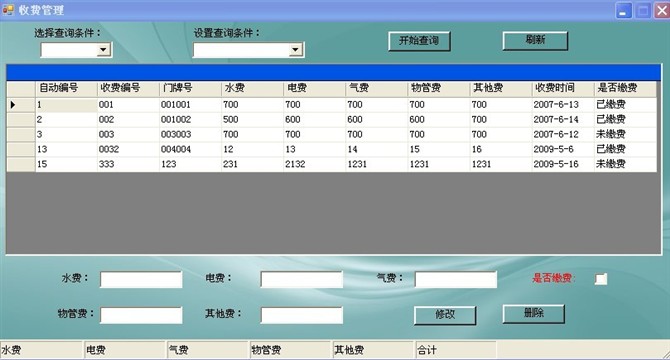This screenshot has width=670, height=360.
Task: Expand the 设置查询条件 combo box
Action: (295, 50)
